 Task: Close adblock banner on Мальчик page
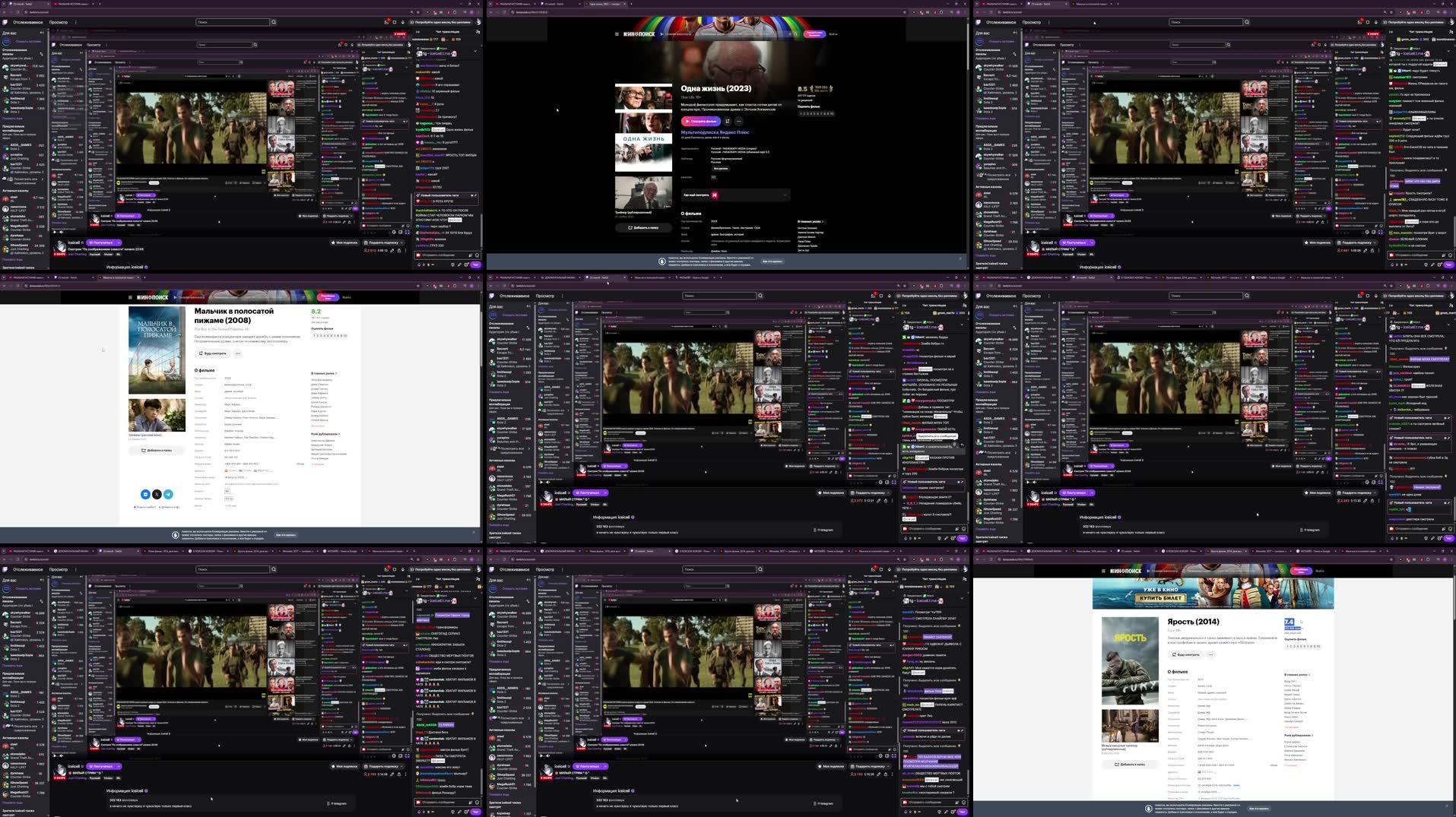[474, 532]
